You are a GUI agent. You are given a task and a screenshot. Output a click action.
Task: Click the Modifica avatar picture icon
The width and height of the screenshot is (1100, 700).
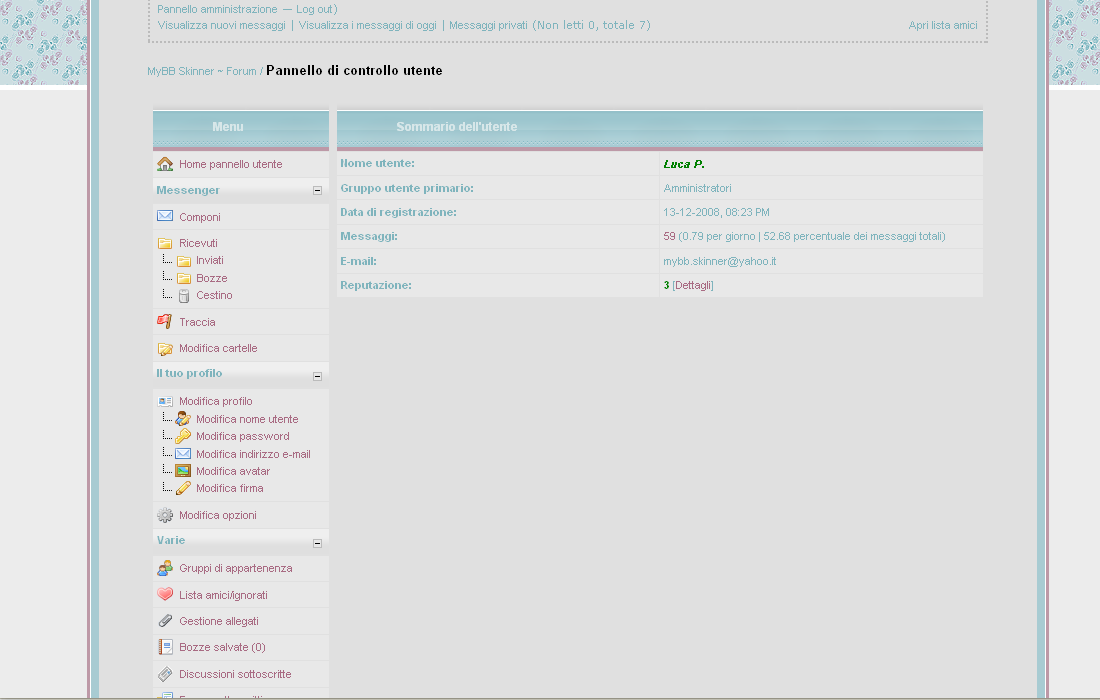[x=183, y=471]
